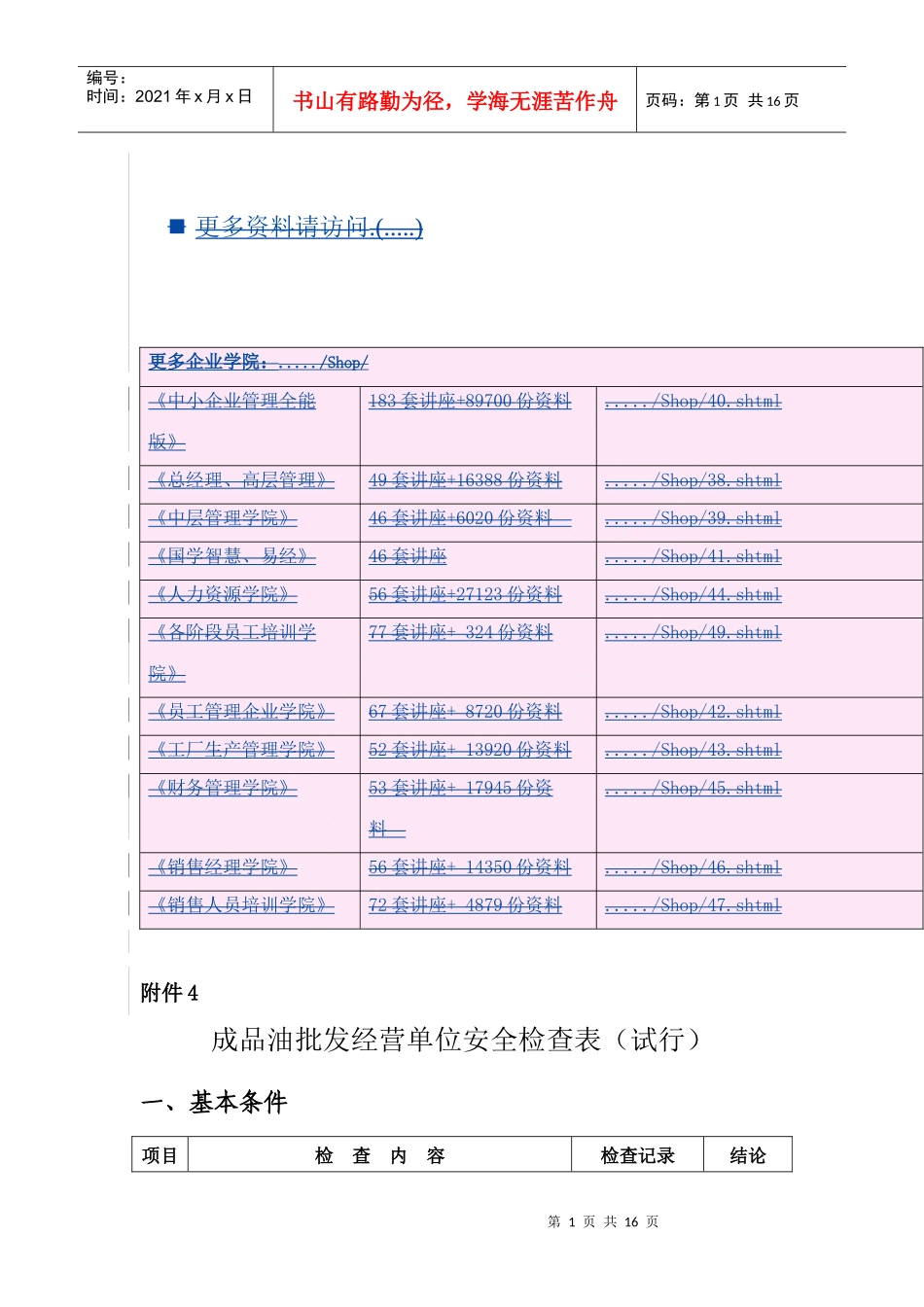Open the /Shop/40.shtml link
The height and width of the screenshot is (1307, 924).
[x=693, y=401]
